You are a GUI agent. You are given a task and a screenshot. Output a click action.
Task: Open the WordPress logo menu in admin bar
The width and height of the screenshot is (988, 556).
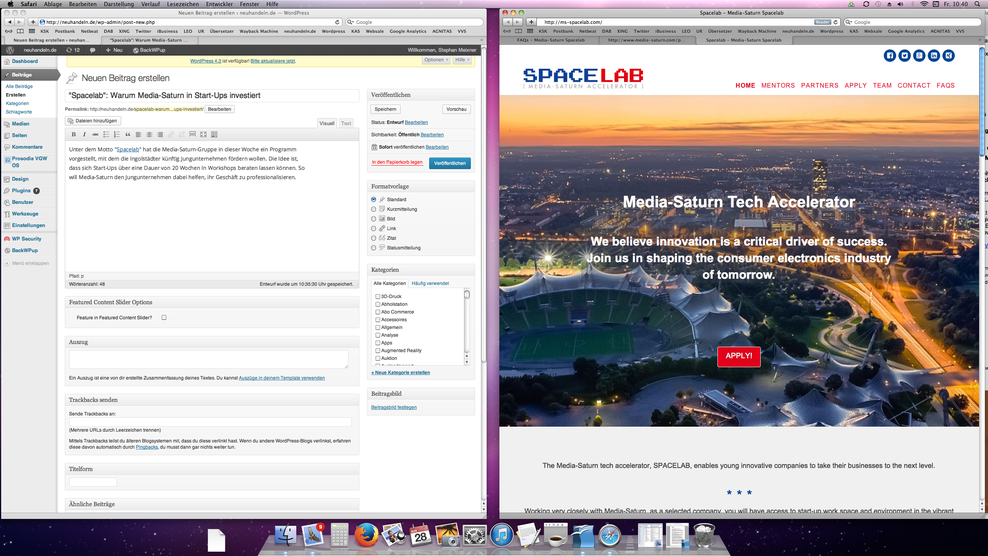(x=9, y=50)
